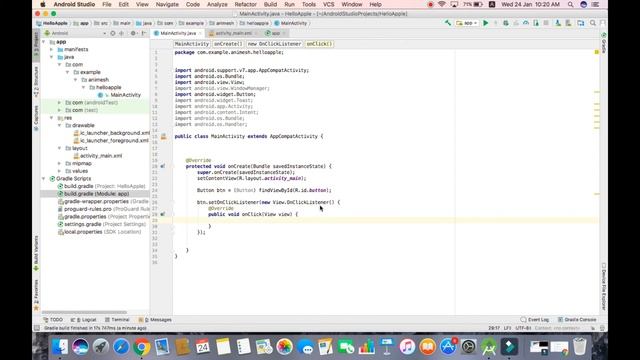This screenshot has width=640, height=360.
Task: Click the hide project panel icon
Action: (144, 33)
